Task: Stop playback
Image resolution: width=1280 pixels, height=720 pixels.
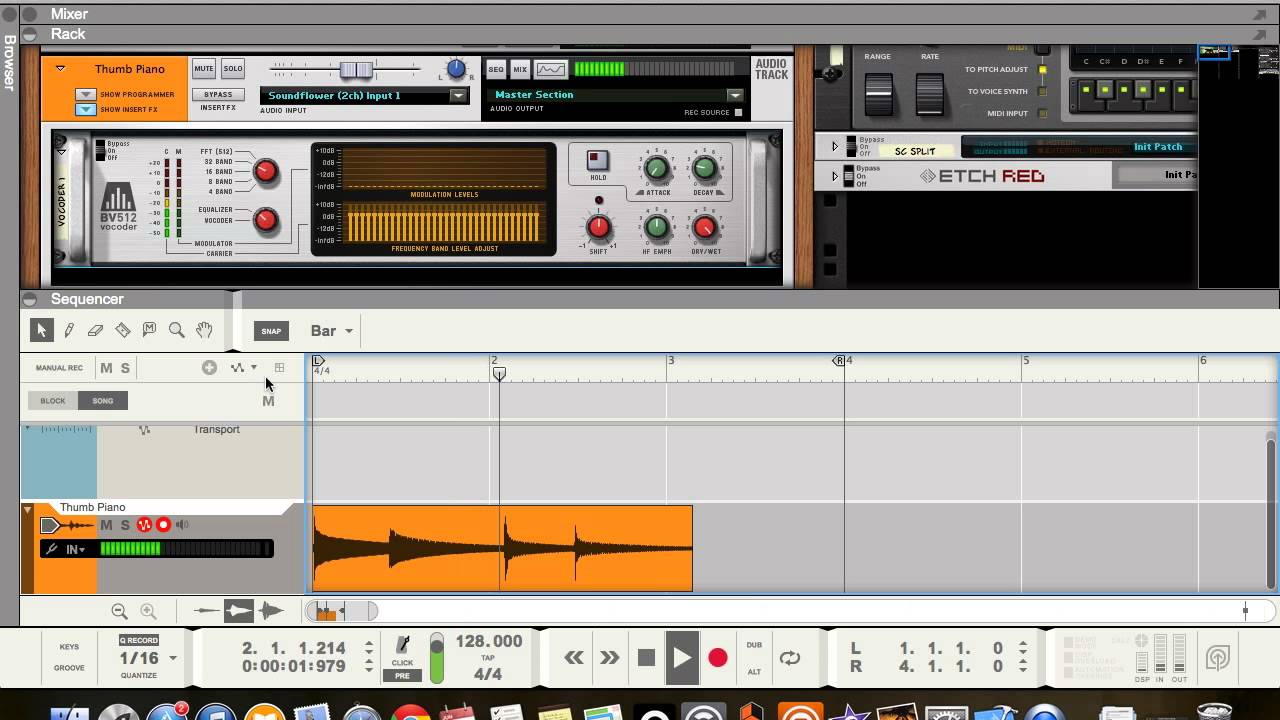Action: pyautogui.click(x=646, y=657)
